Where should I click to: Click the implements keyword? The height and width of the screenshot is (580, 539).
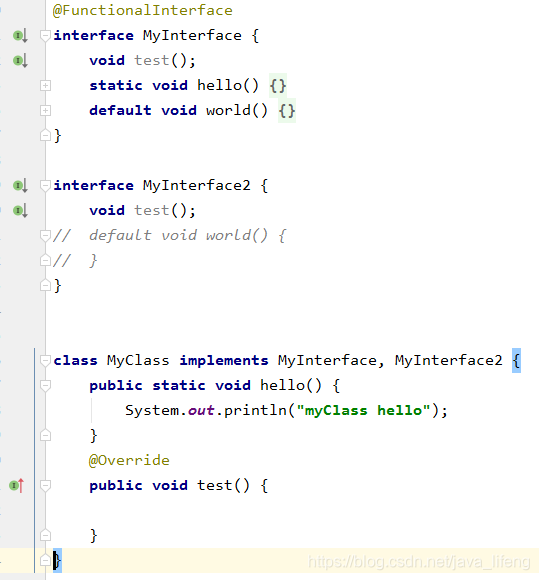224,361
